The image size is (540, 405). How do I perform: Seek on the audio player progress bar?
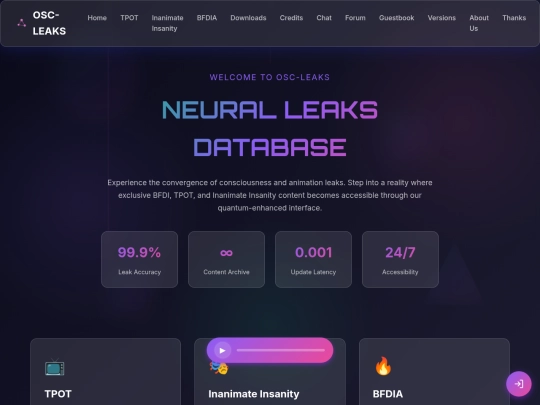click(x=281, y=350)
